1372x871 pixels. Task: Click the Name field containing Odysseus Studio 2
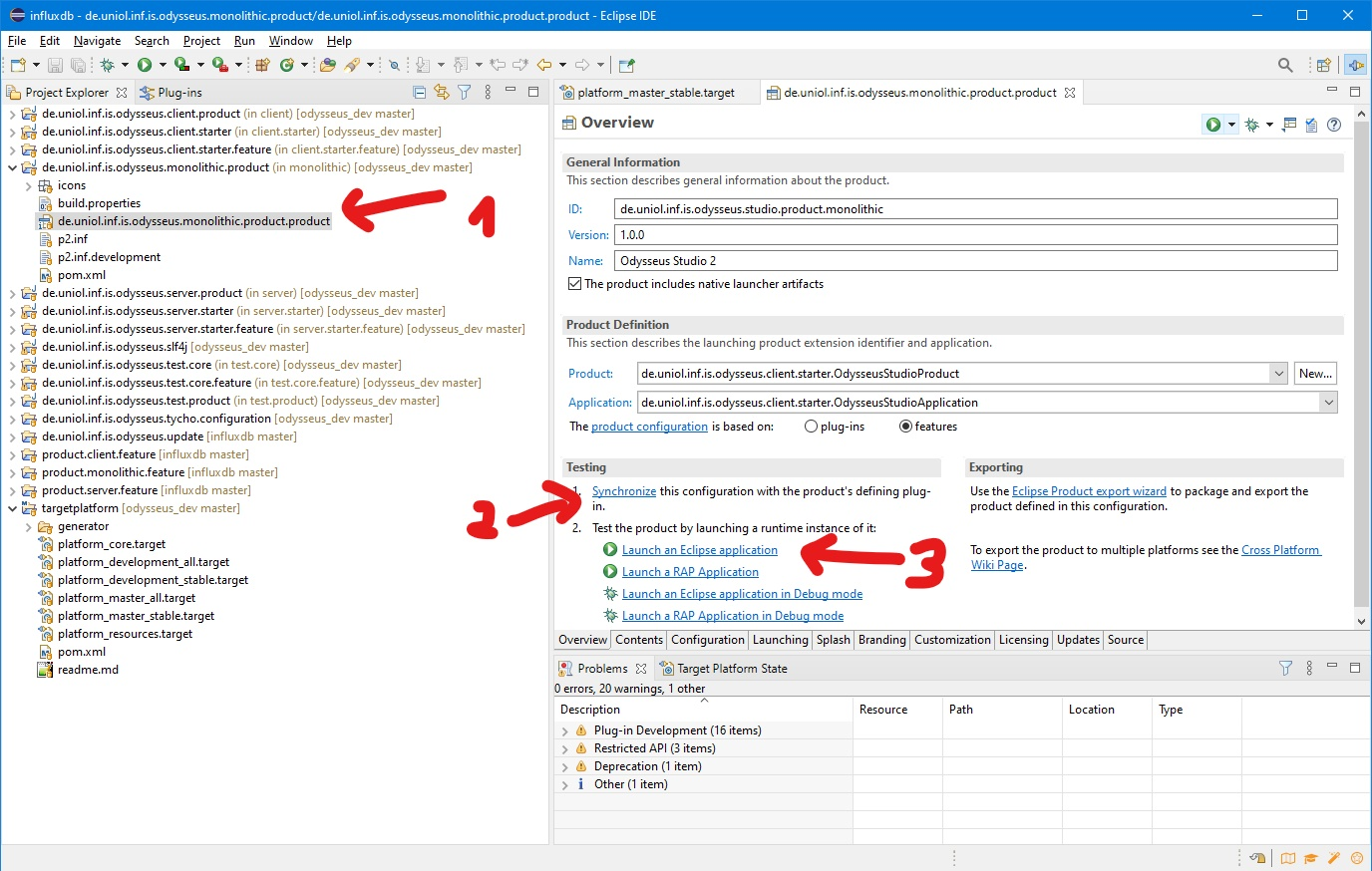point(975,261)
